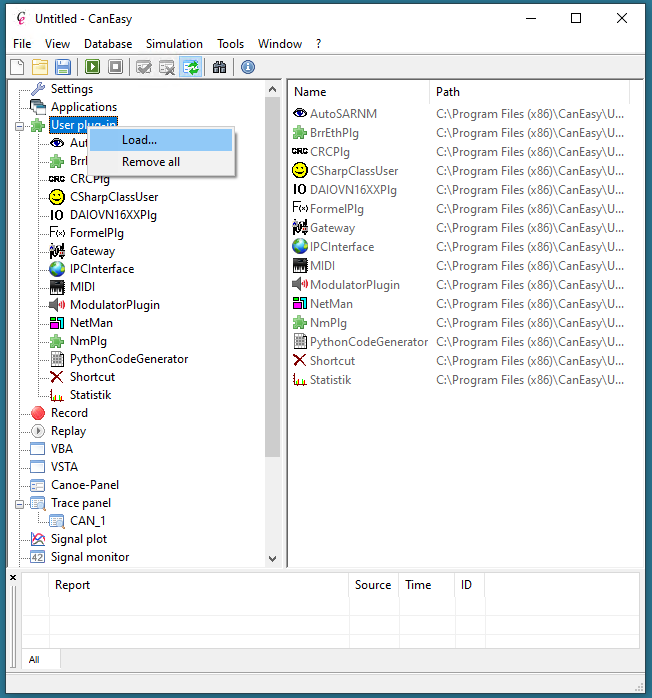Open the Window menu
Viewport: 652px width, 698px height.
point(280,44)
